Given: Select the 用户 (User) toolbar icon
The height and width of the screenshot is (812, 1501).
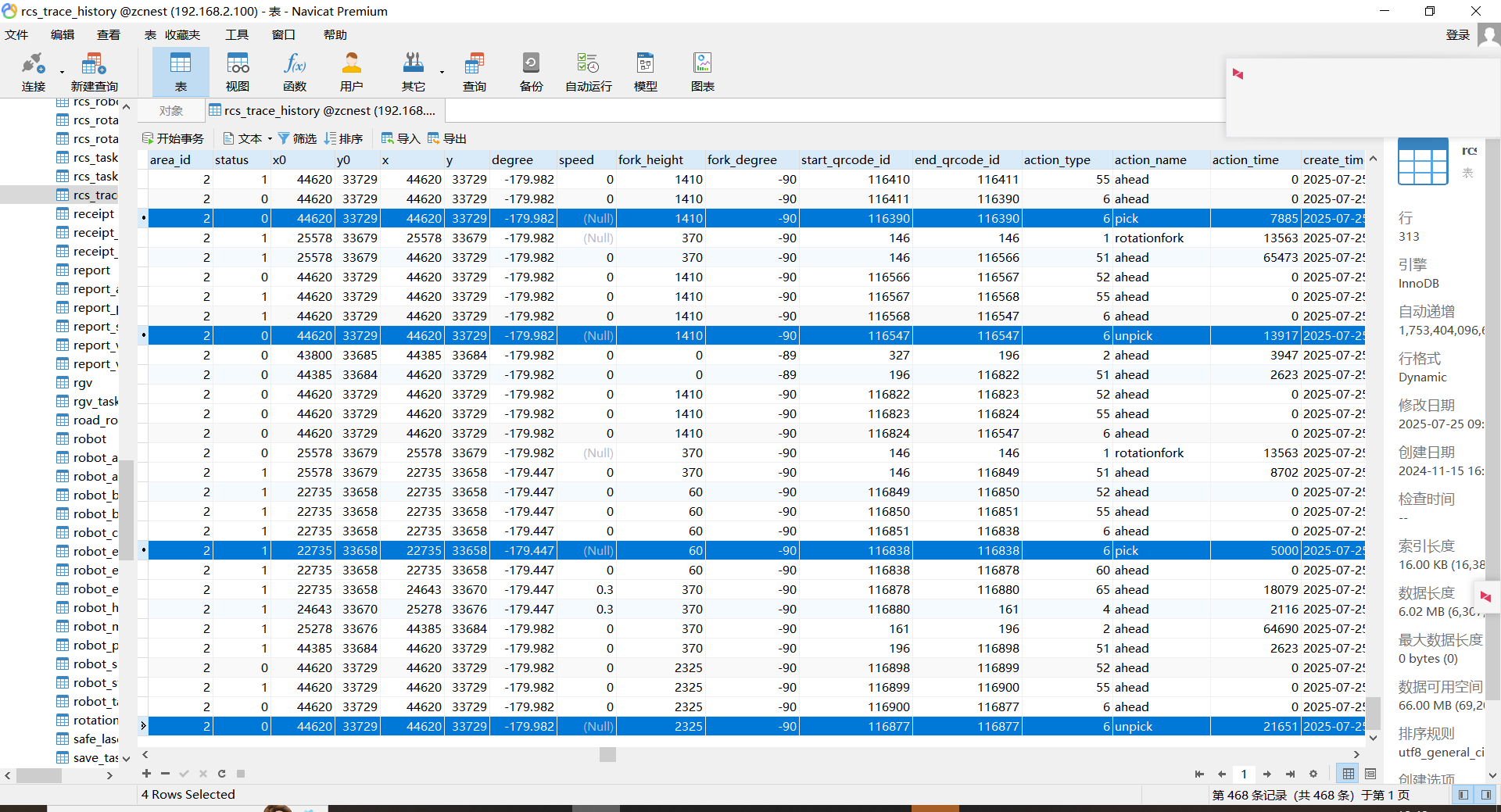Looking at the screenshot, I should (351, 72).
